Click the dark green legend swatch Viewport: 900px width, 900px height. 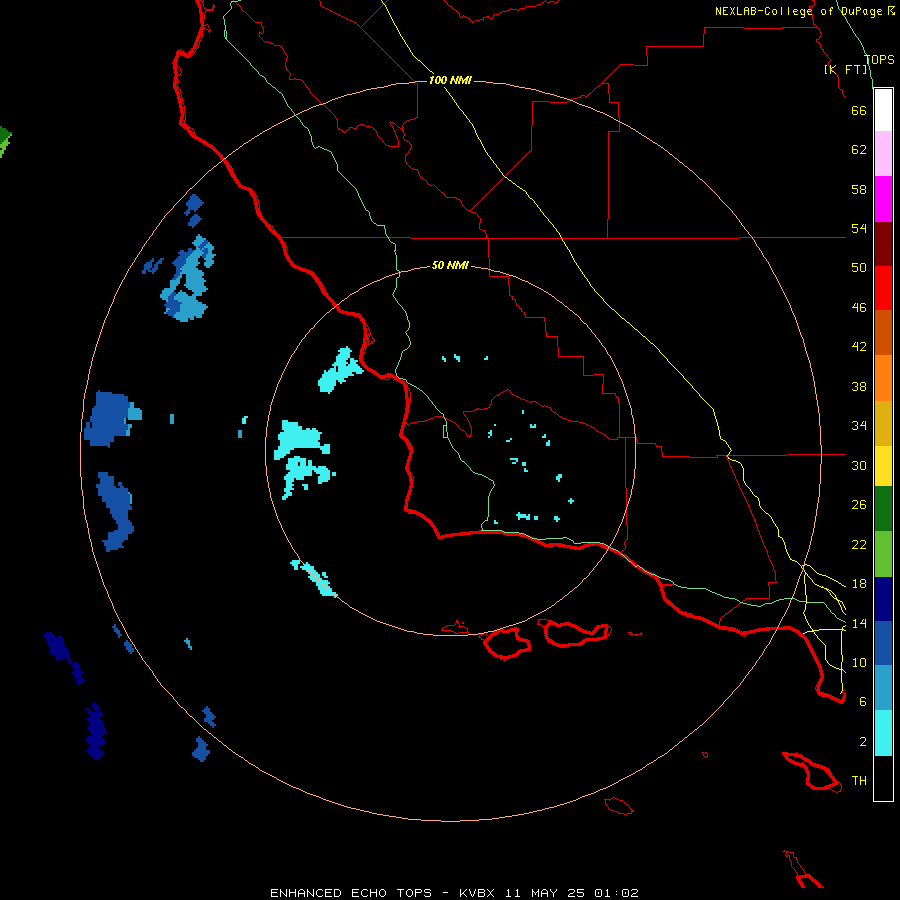coord(883,509)
